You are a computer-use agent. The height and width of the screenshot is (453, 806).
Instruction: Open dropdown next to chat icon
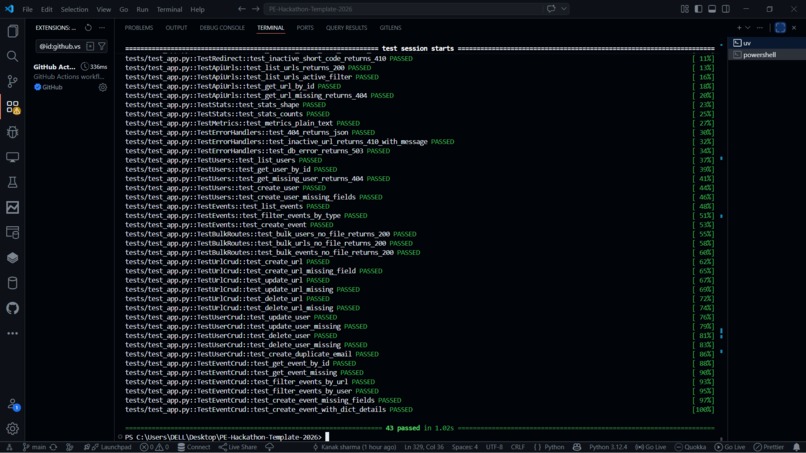tap(564, 9)
